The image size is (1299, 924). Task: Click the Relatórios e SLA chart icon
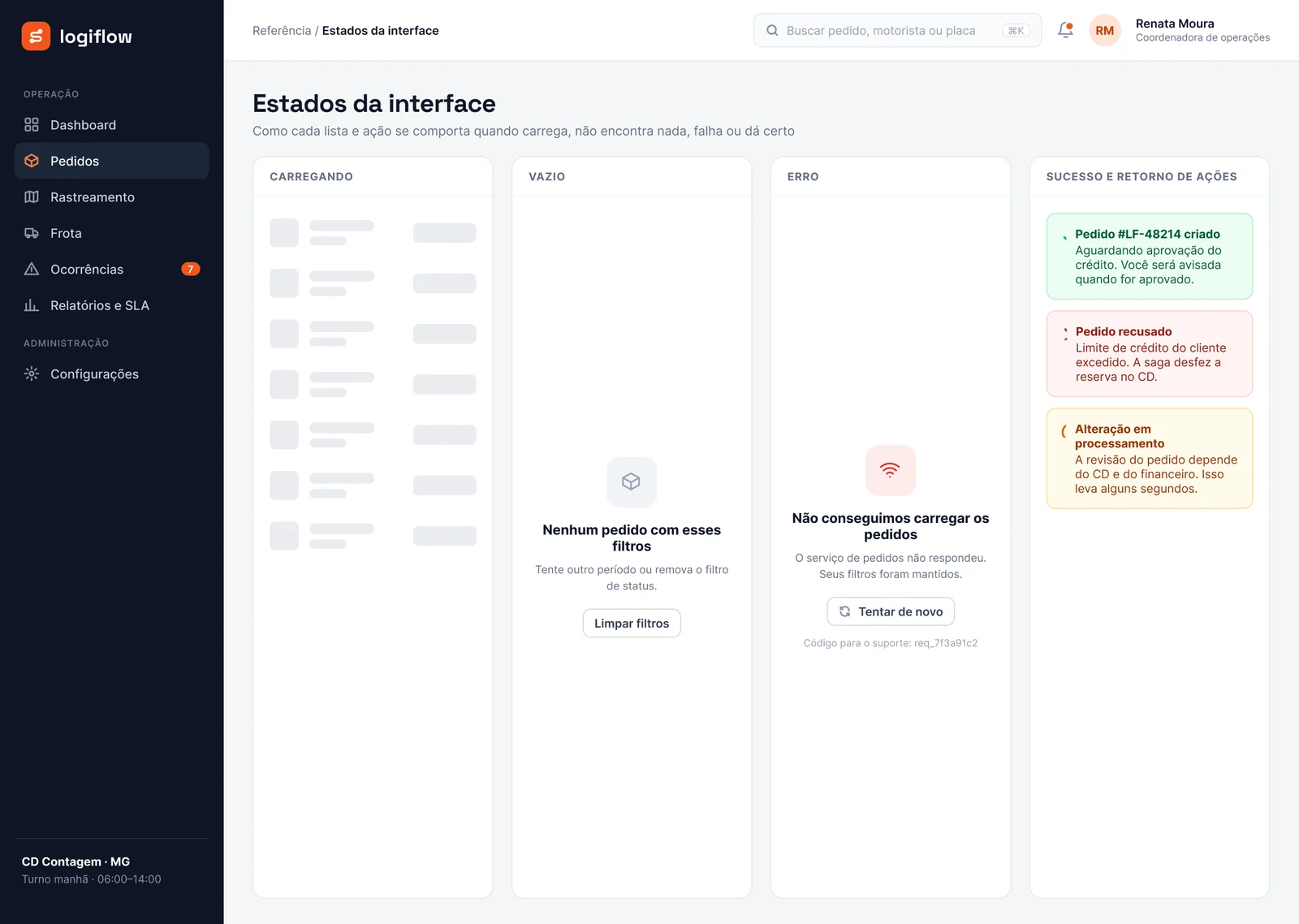pyautogui.click(x=32, y=305)
